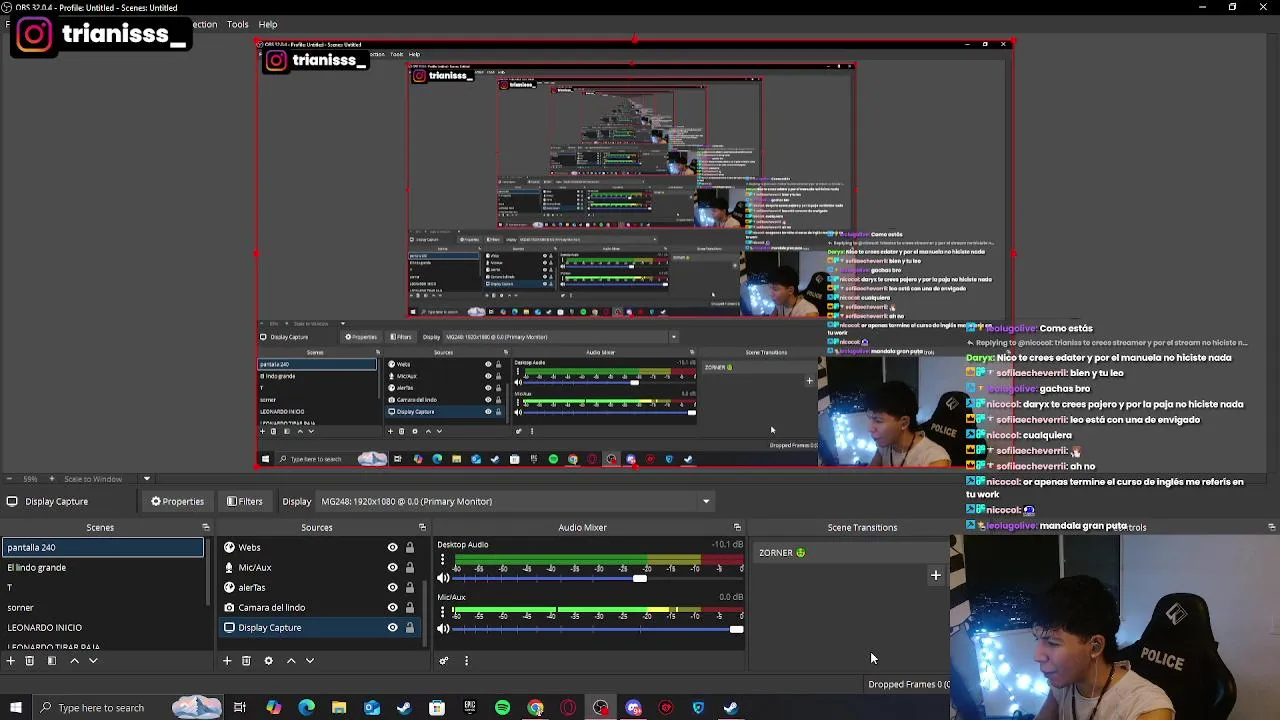
Task: Select the El lindo grande scene
Action: click(x=103, y=567)
